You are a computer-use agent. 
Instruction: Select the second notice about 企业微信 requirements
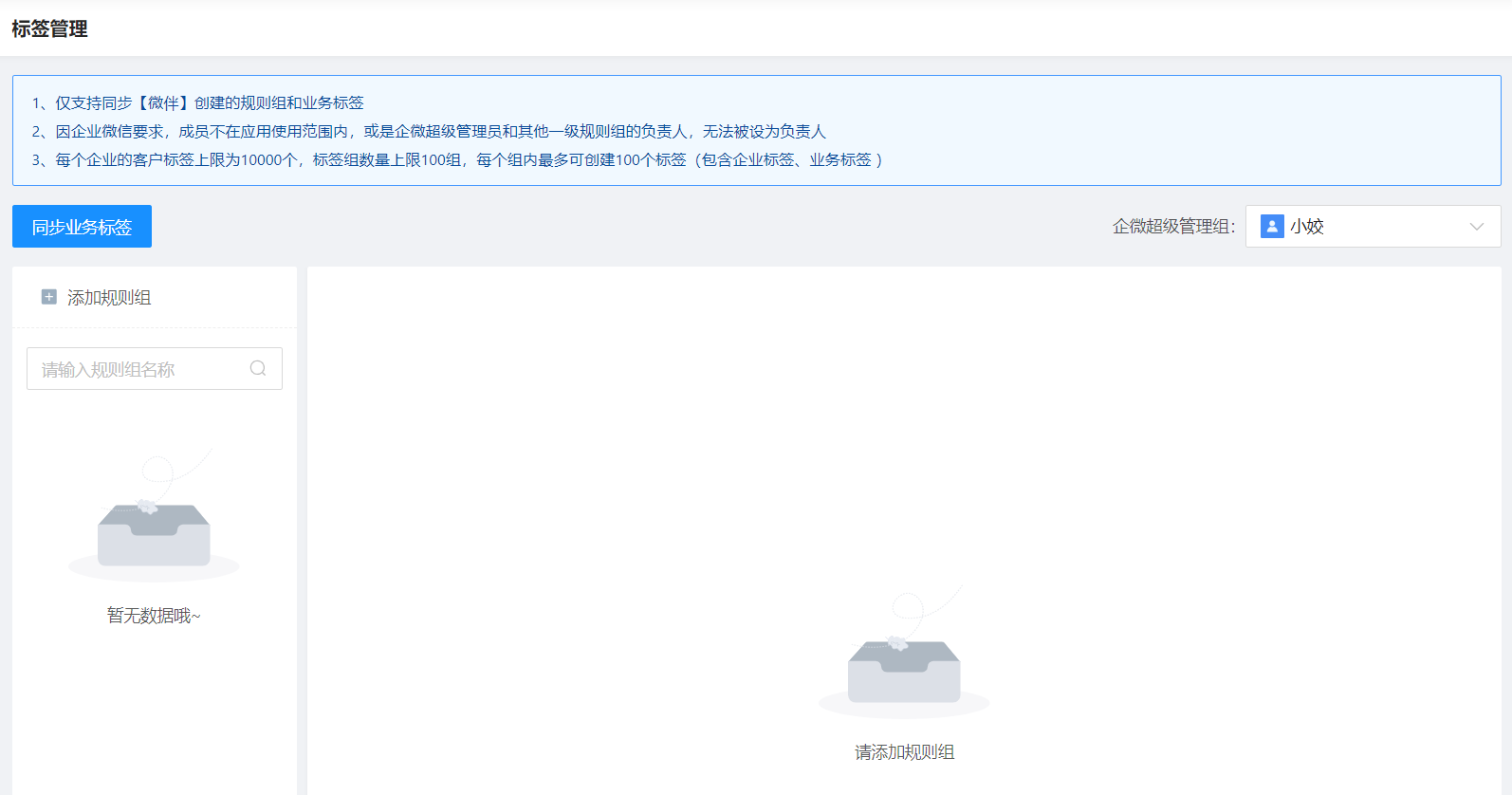(x=429, y=131)
